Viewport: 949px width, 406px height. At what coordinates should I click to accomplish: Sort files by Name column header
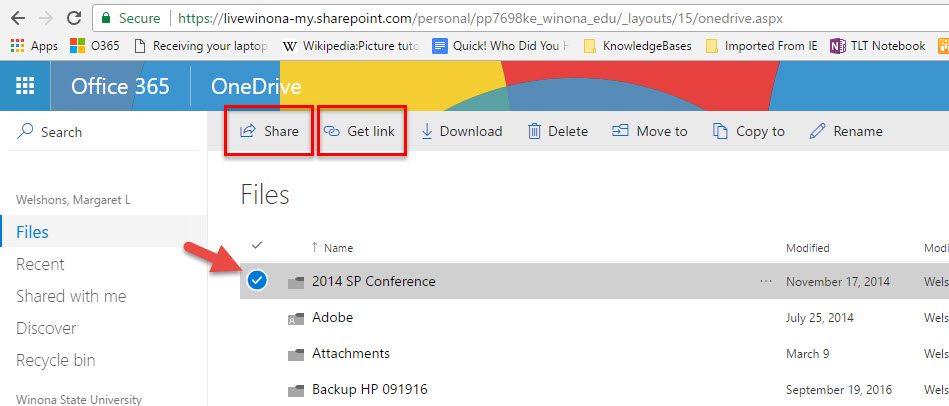click(338, 248)
